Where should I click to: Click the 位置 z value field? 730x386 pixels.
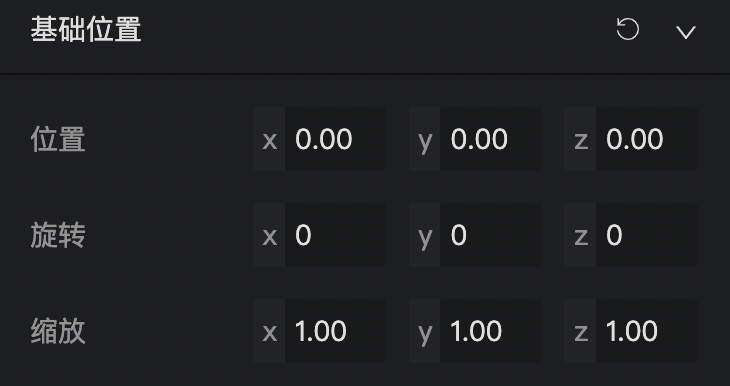[x=647, y=139]
